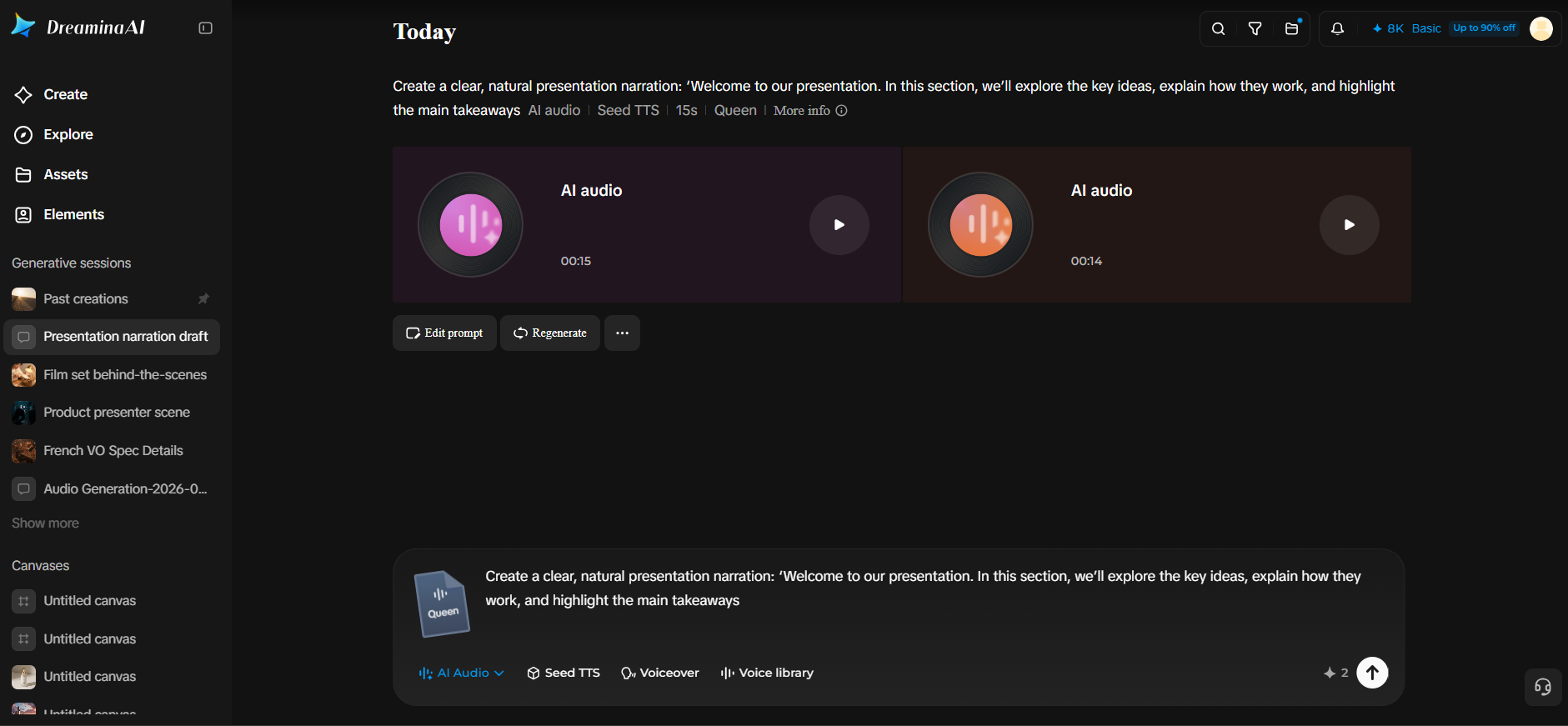
Task: Expand sessions with Show more
Action: (45, 523)
